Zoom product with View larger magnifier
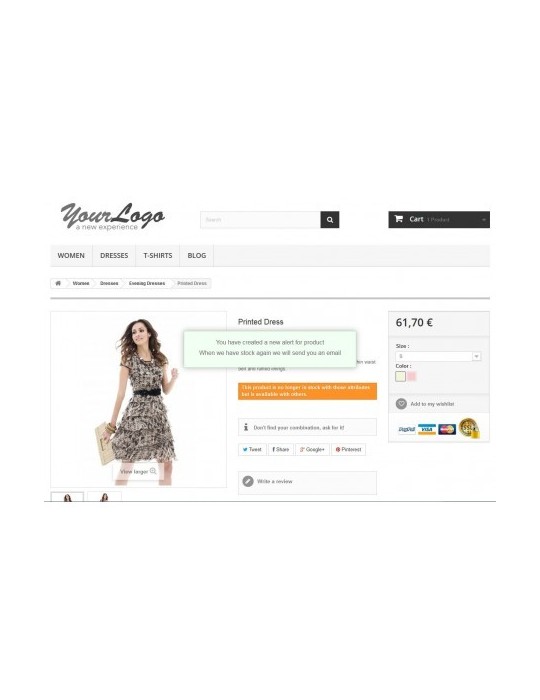This screenshot has width=540, height=700. click(153, 471)
